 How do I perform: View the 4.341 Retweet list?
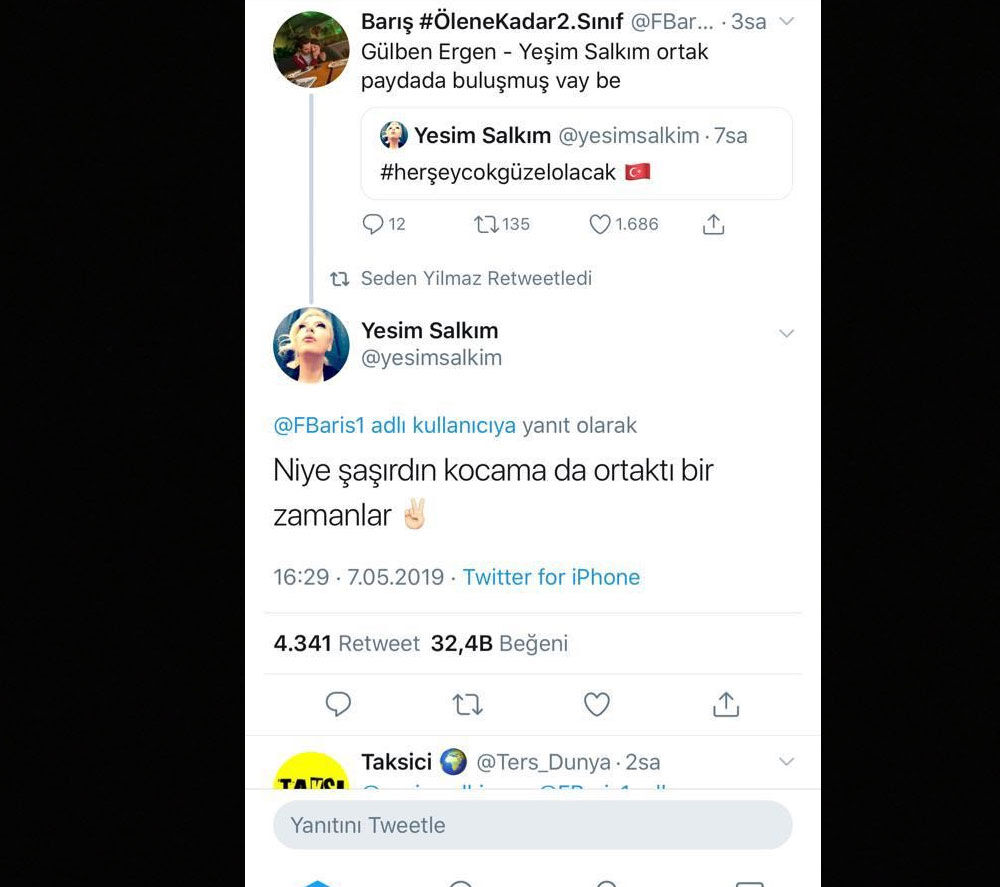(346, 644)
